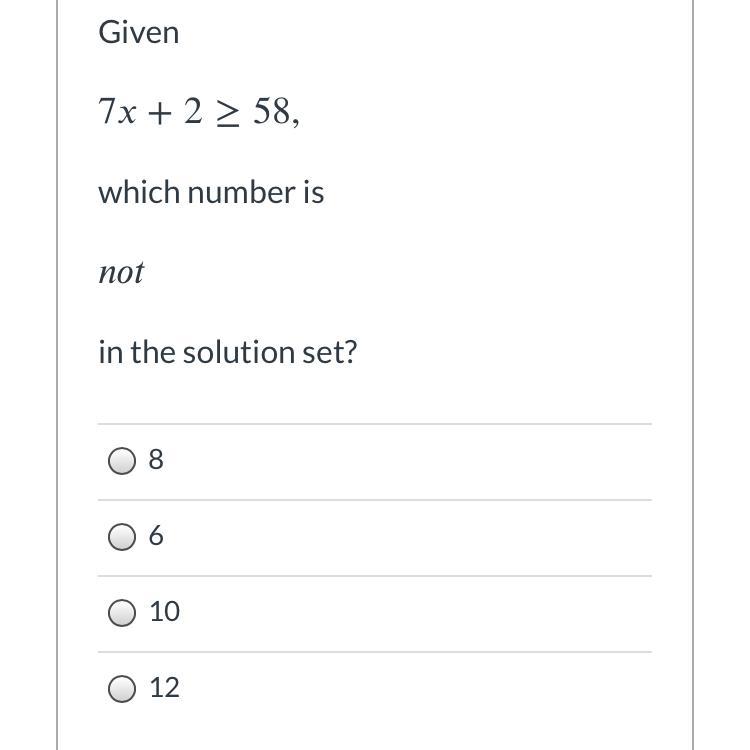Select the radio button for answer 8
The height and width of the screenshot is (750, 750).
click(x=122, y=461)
